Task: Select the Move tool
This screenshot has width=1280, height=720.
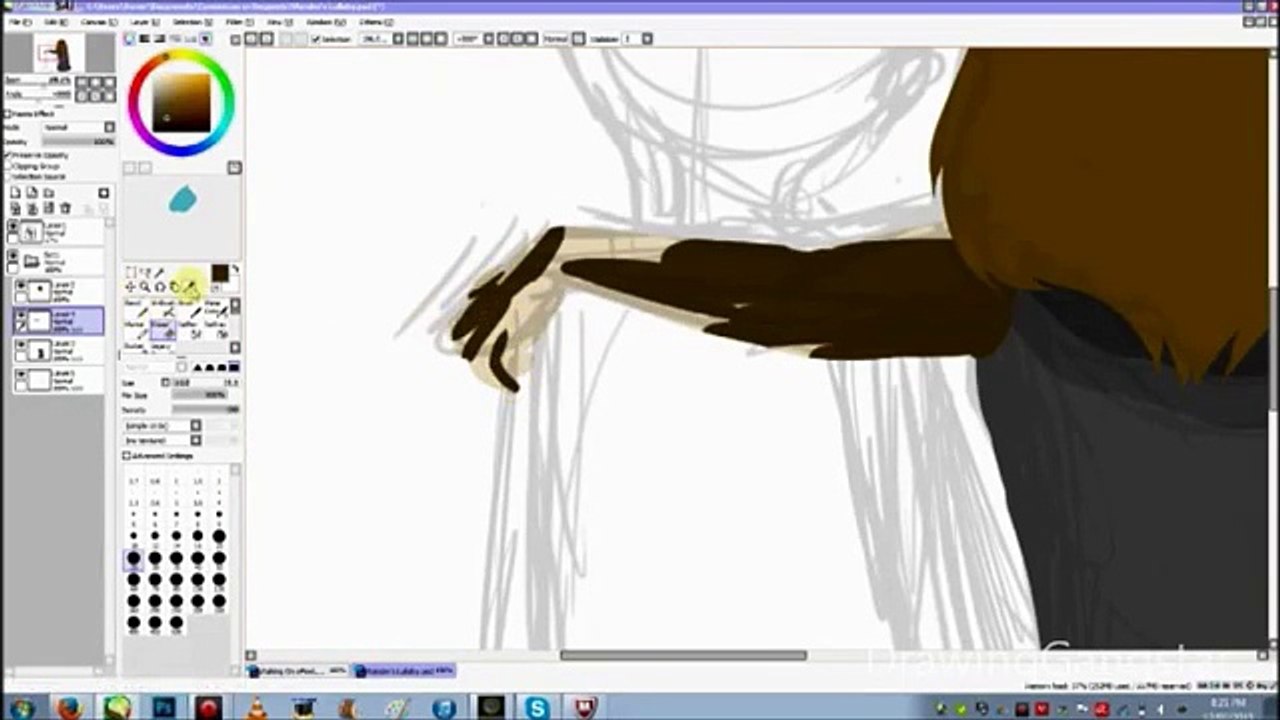Action: click(131, 287)
